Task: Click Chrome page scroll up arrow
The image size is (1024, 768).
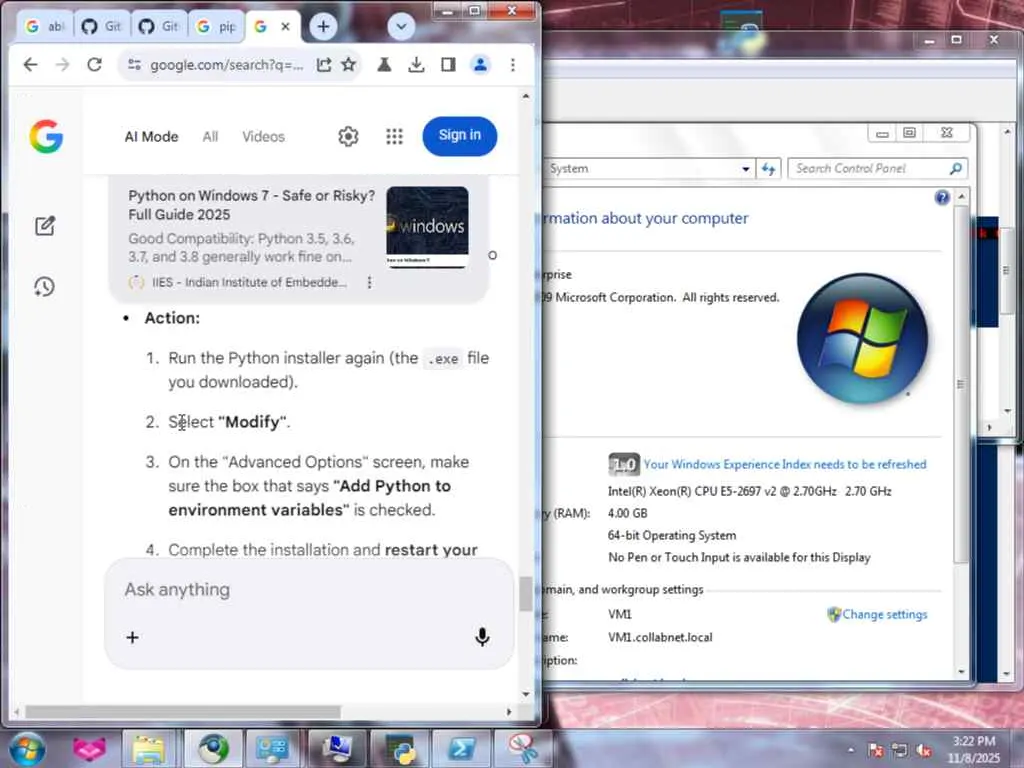Action: 526,96
